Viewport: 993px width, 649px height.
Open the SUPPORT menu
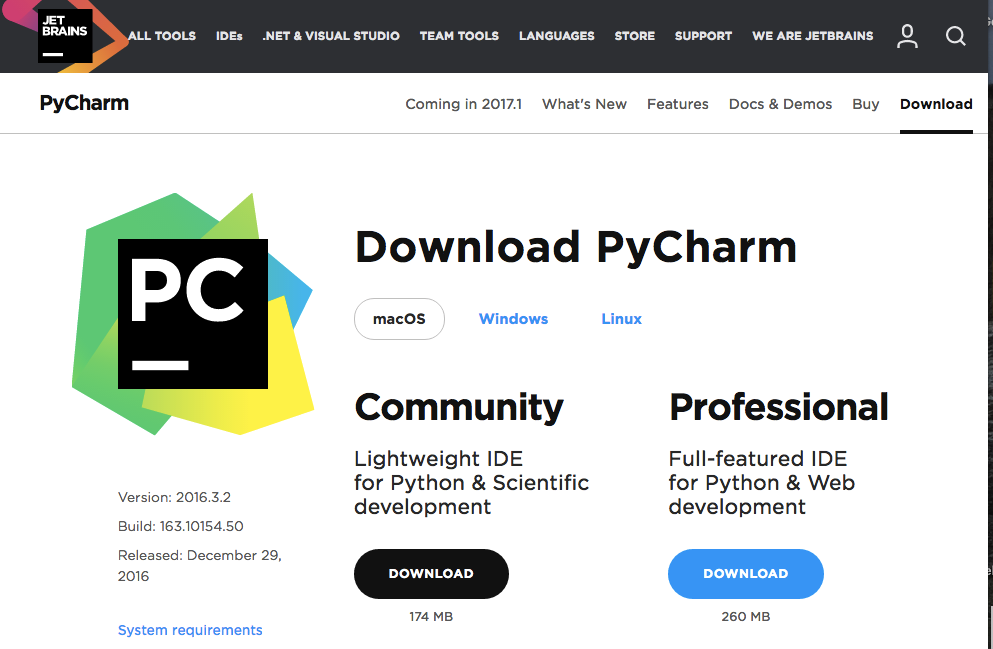coord(704,36)
